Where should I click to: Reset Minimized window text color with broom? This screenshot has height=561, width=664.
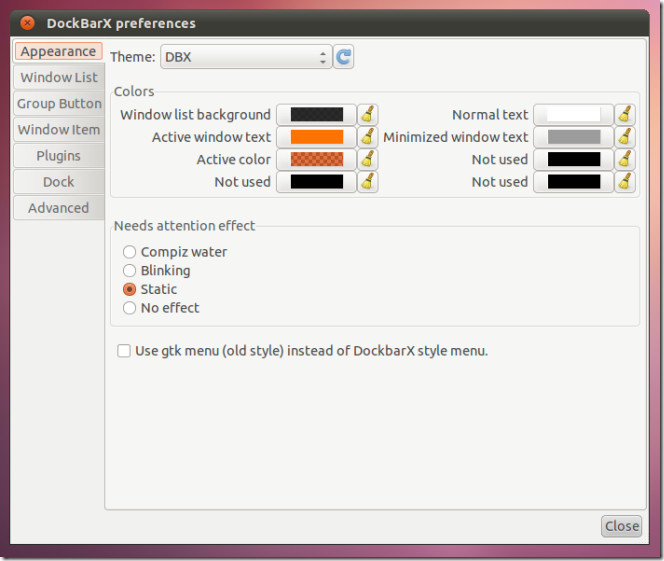[x=625, y=137]
